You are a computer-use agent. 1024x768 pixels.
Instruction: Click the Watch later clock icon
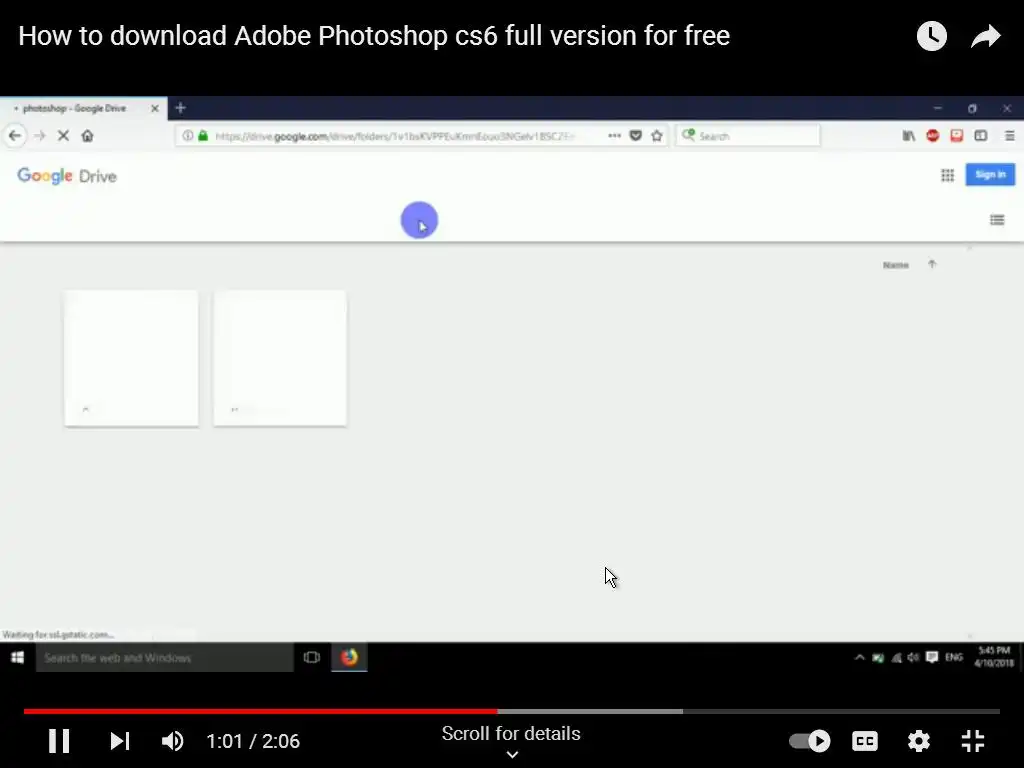tap(932, 36)
